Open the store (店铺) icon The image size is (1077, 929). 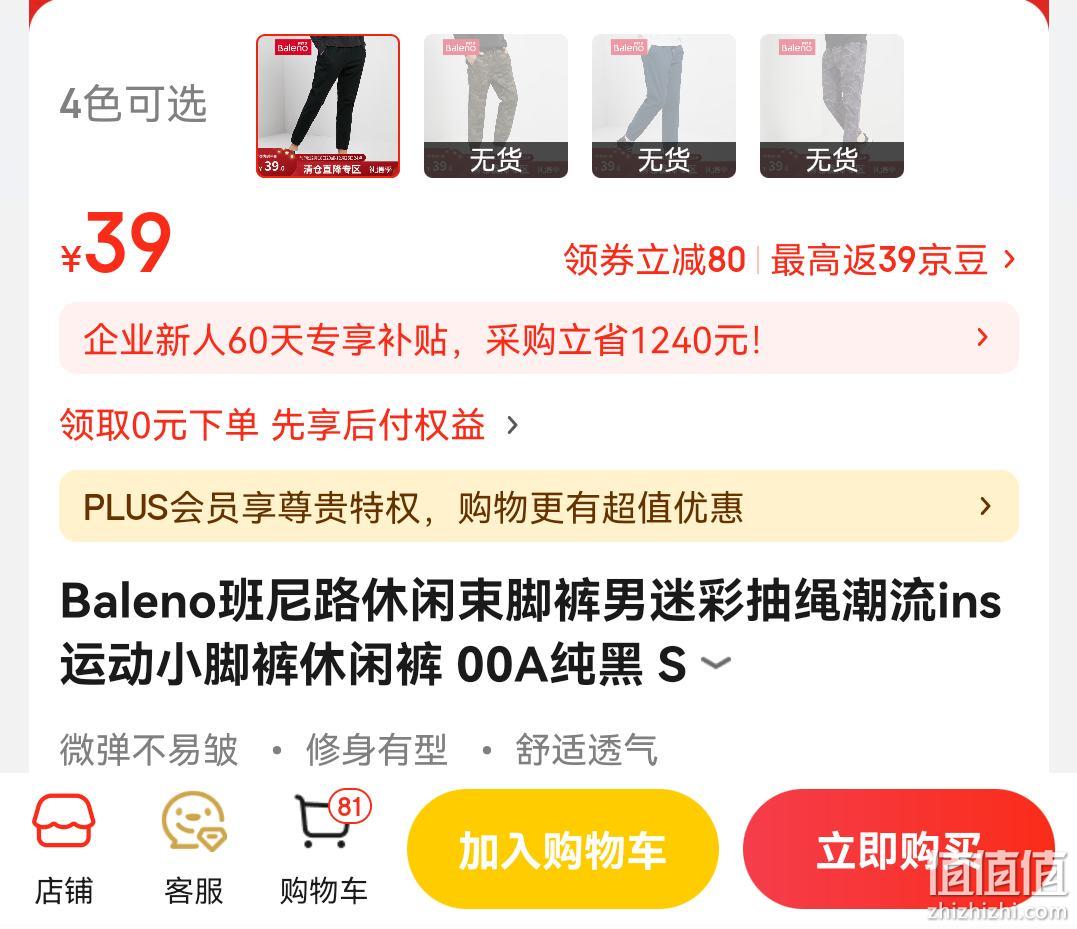[63, 849]
